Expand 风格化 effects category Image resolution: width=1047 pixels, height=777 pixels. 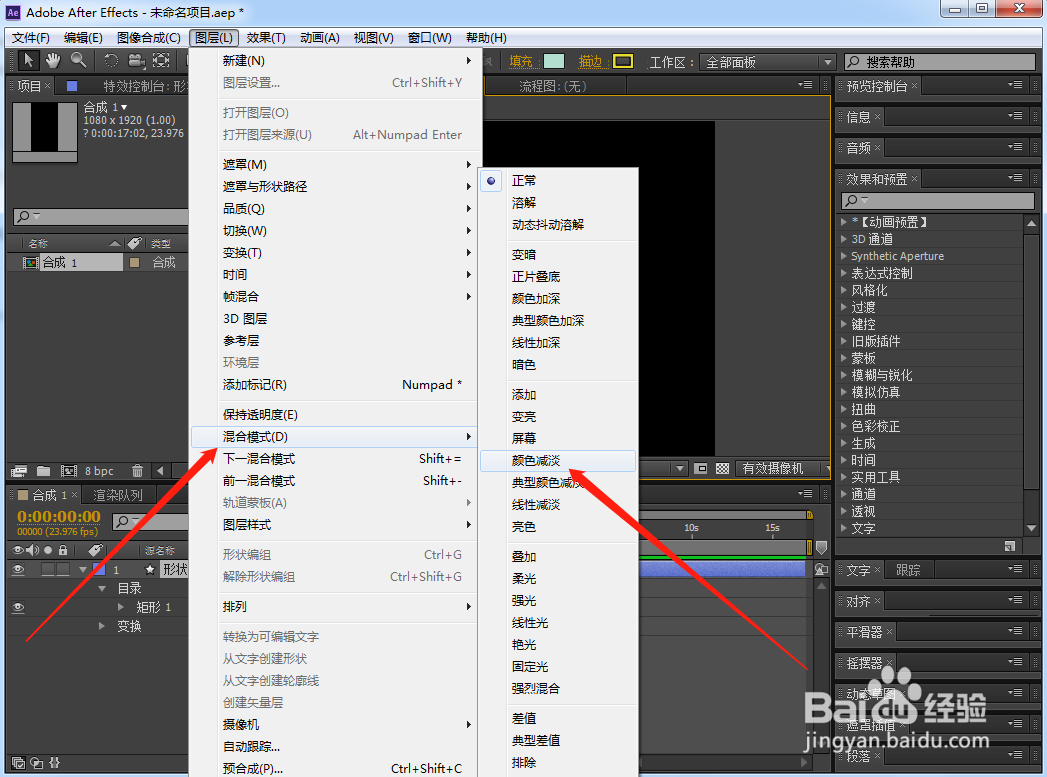pos(843,290)
